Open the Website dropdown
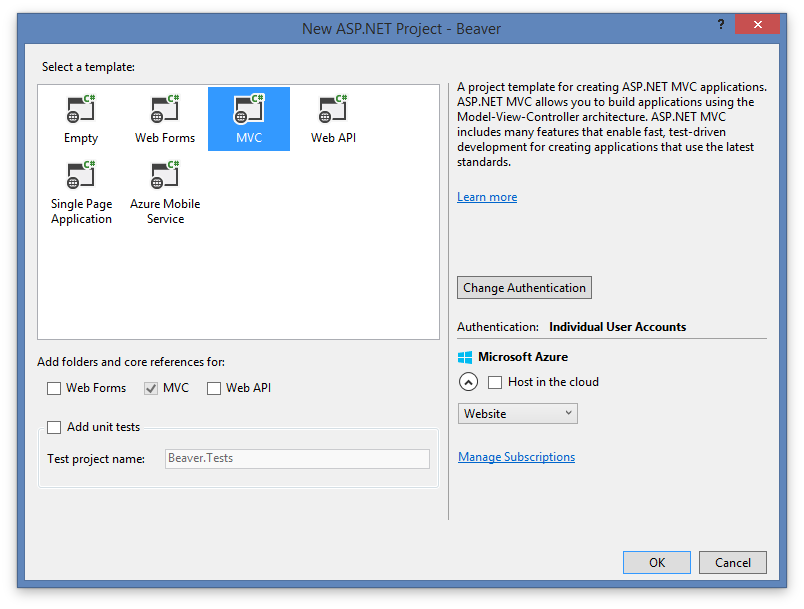 (517, 414)
